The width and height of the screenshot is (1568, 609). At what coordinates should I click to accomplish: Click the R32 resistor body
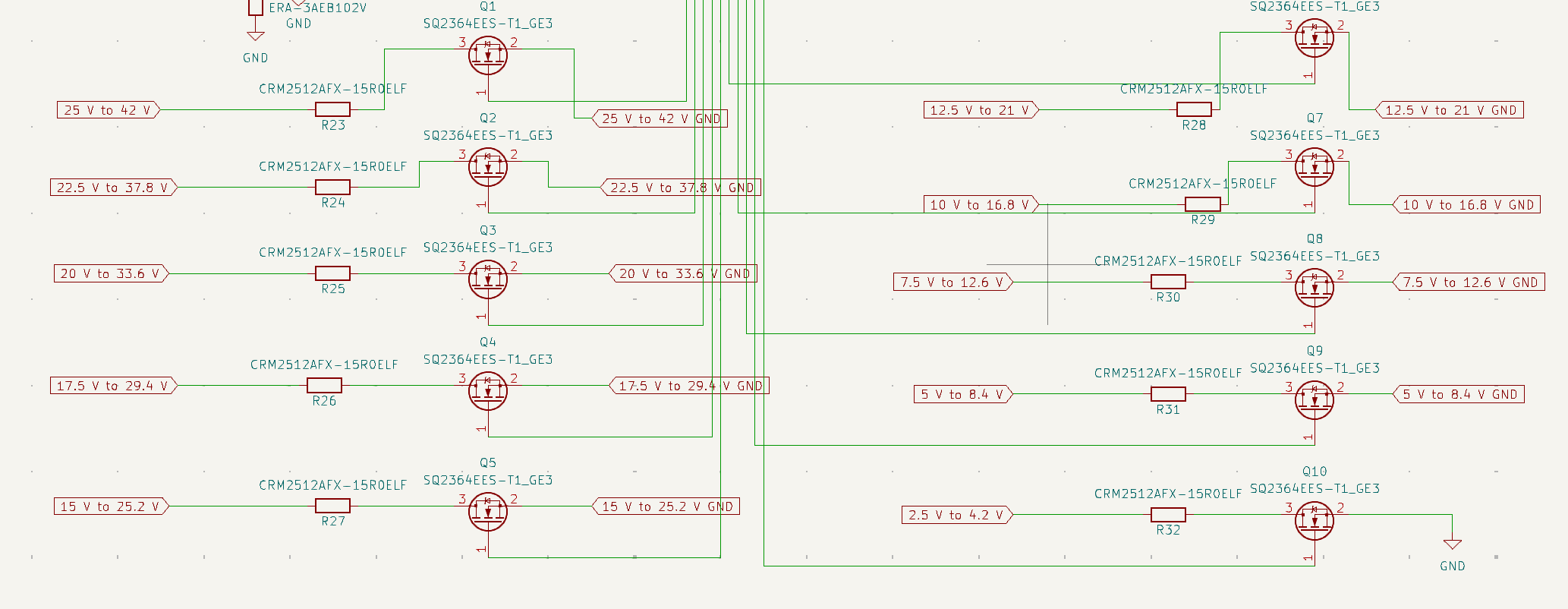click(x=1168, y=515)
